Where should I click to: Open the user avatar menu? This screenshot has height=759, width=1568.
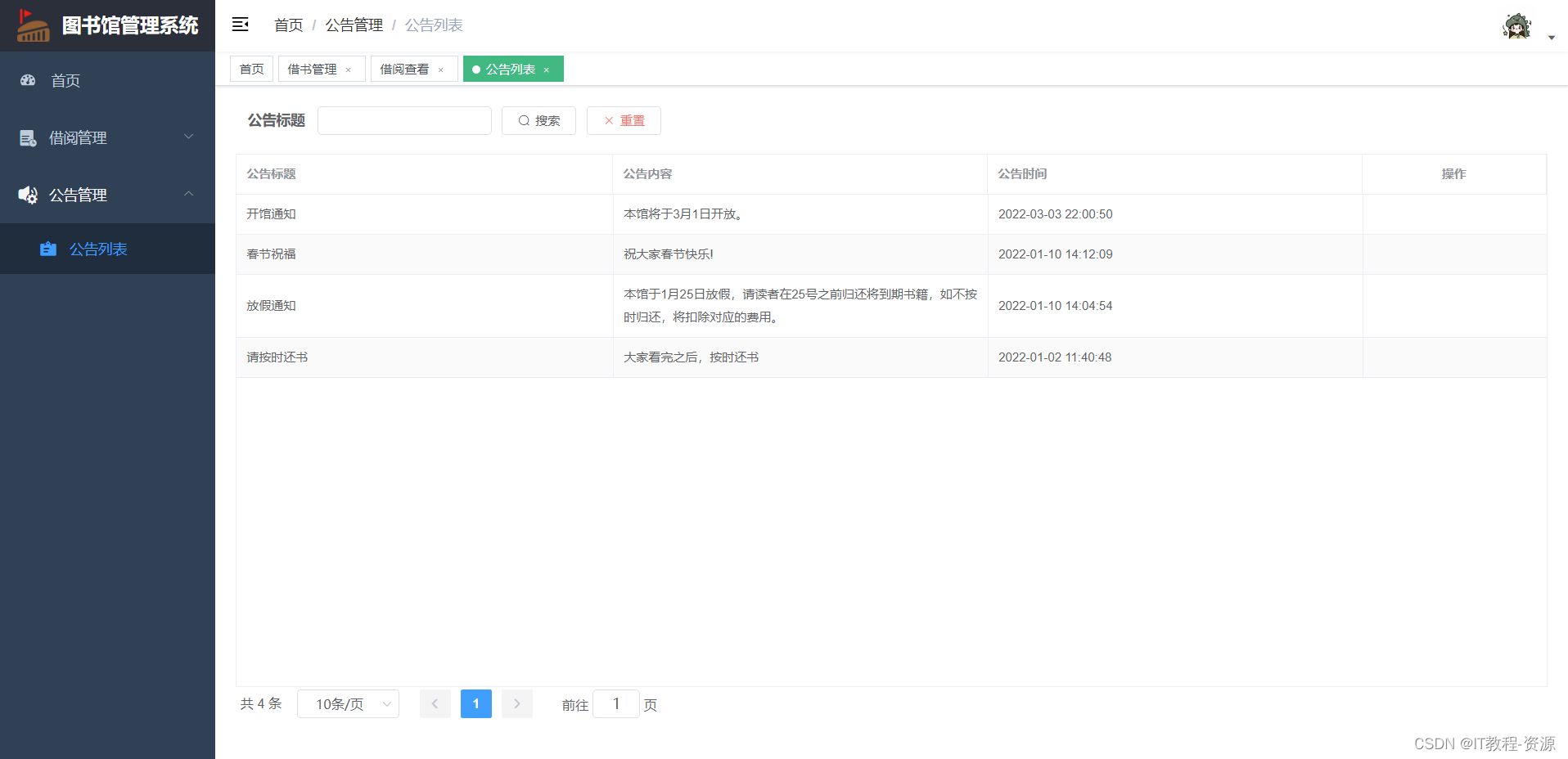(x=1517, y=26)
